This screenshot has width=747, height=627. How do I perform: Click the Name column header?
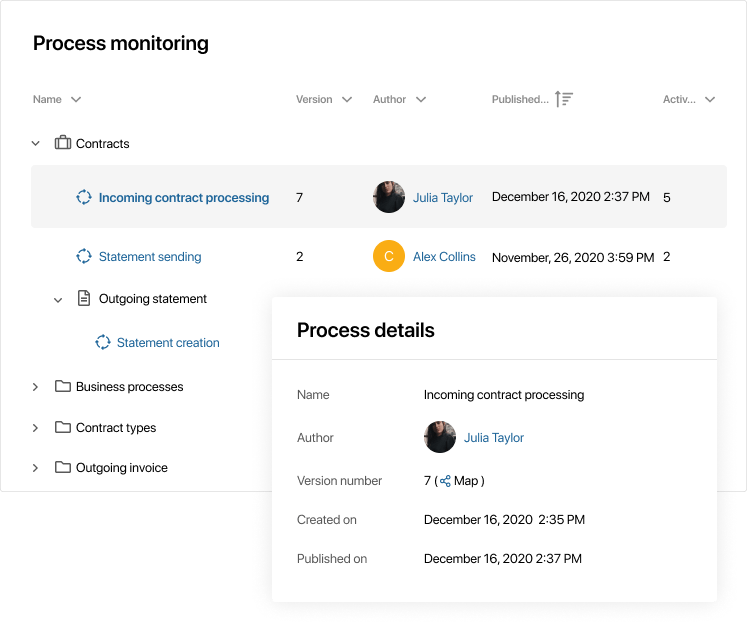tap(47, 99)
